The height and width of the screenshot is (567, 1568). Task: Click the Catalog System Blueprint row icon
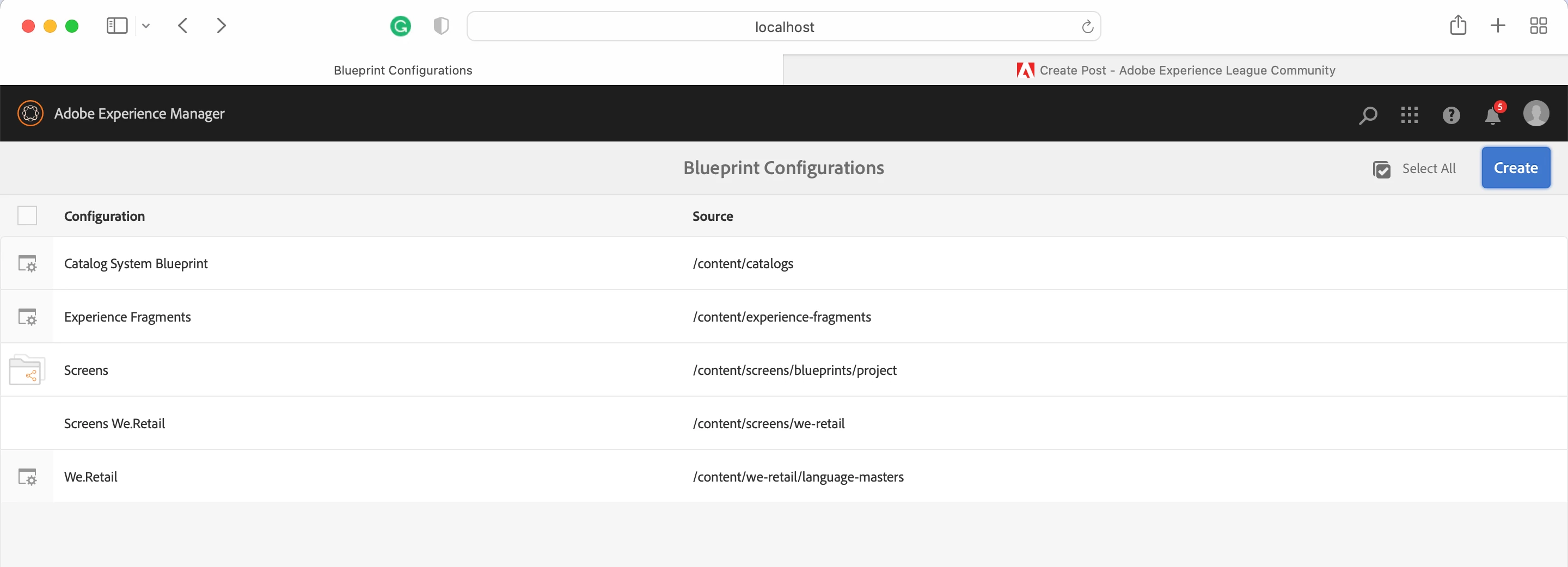(x=27, y=263)
